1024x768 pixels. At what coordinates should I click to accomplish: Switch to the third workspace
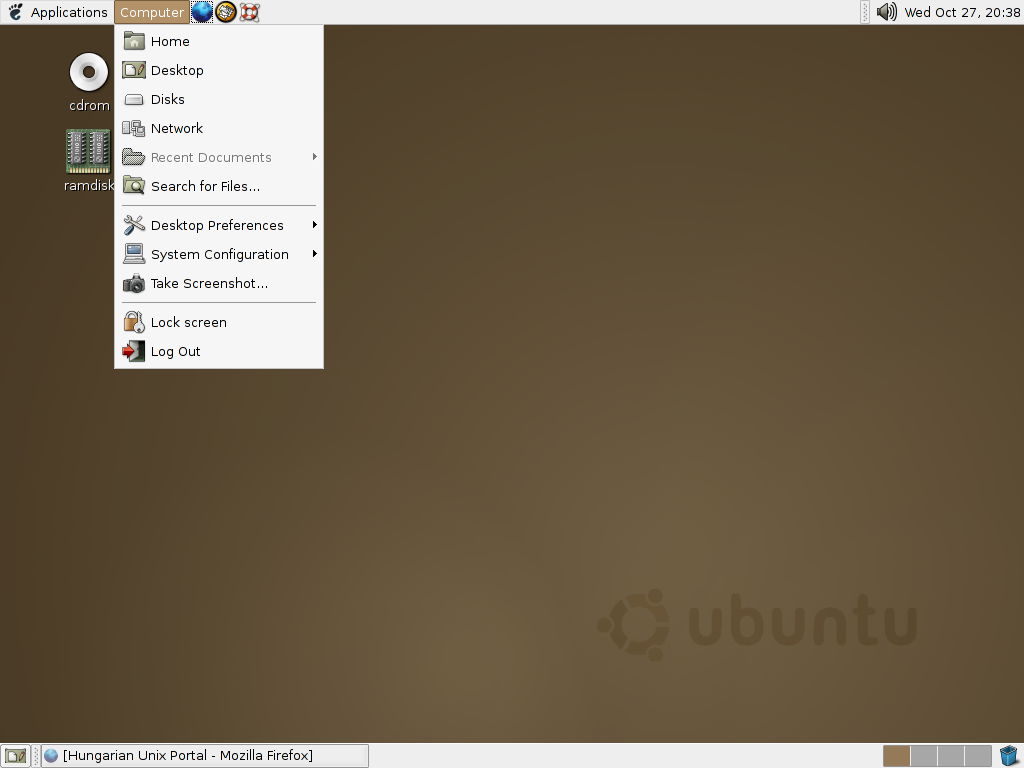(951, 756)
